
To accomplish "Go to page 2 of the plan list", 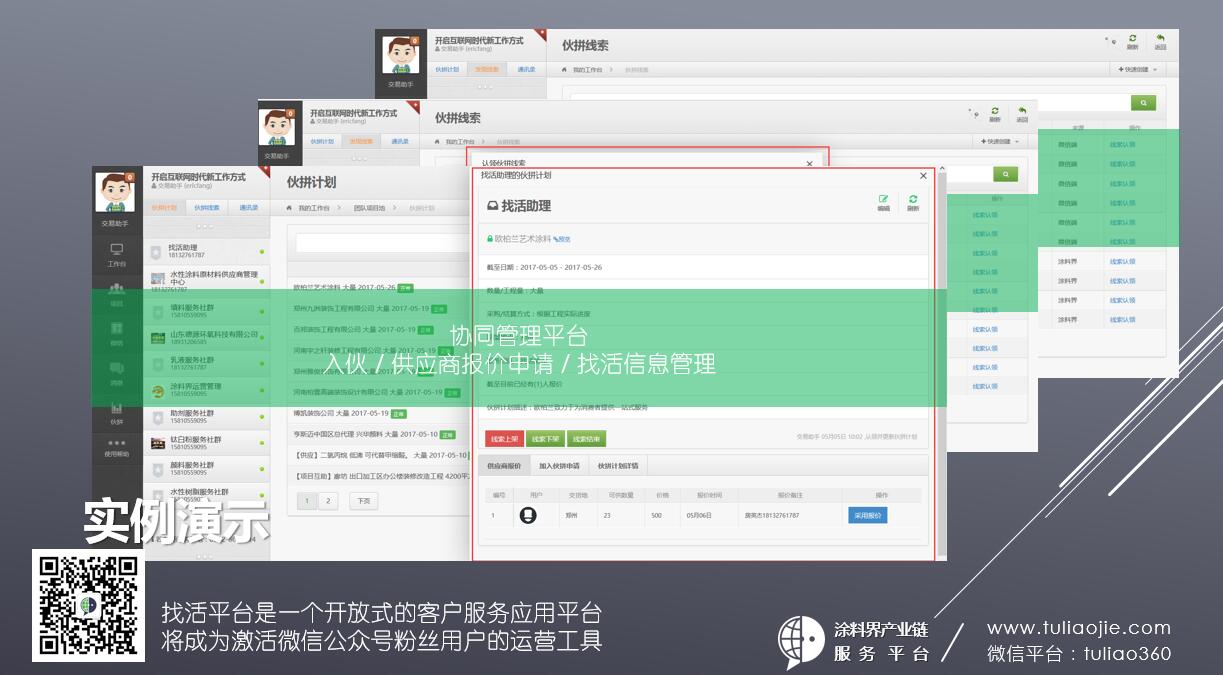I will pos(328,501).
